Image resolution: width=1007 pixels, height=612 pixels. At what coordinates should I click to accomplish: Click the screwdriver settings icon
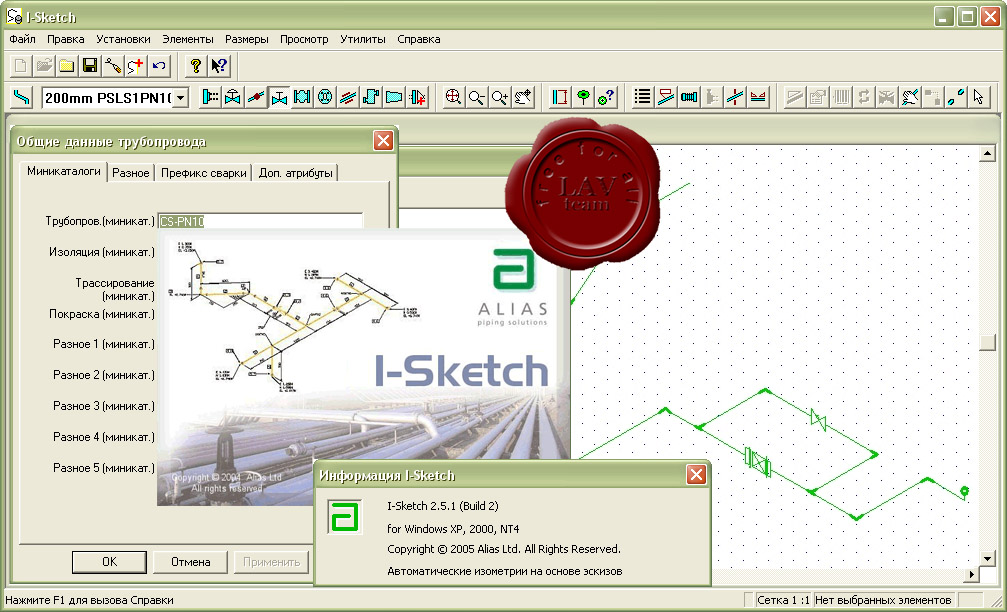coord(113,66)
